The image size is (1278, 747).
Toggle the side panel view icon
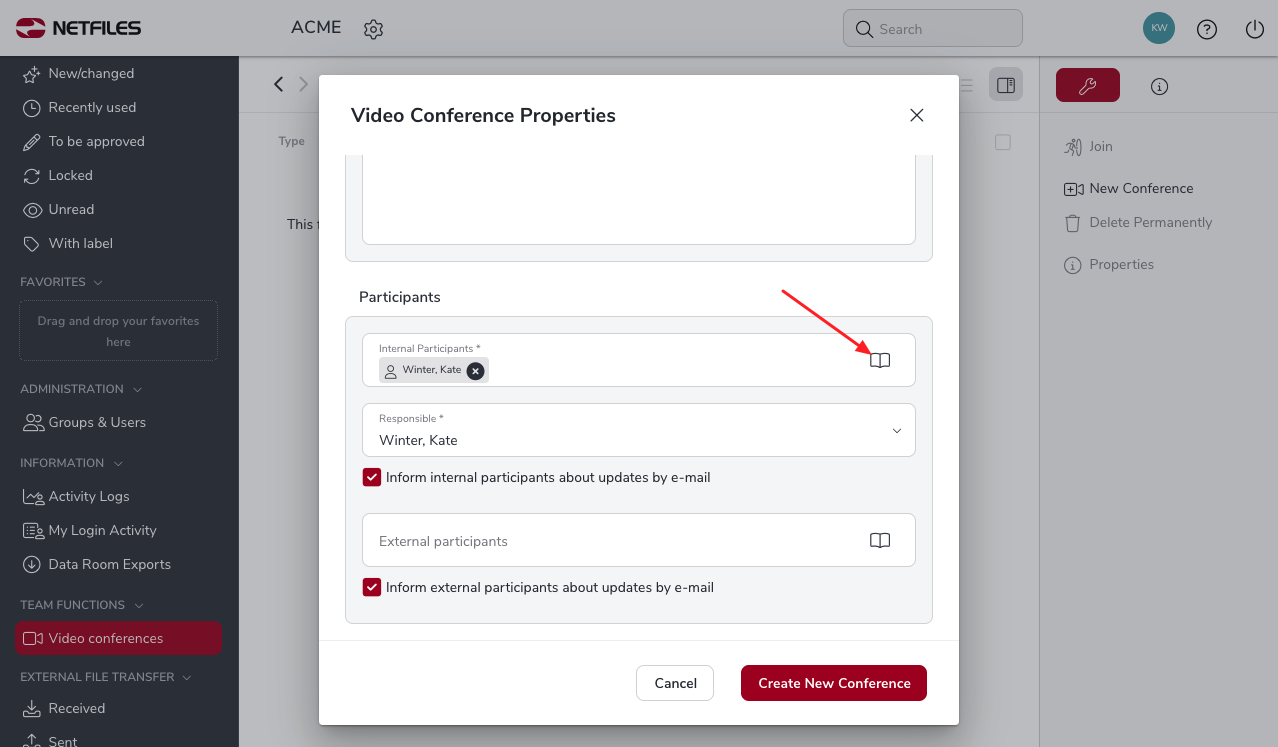(1006, 85)
